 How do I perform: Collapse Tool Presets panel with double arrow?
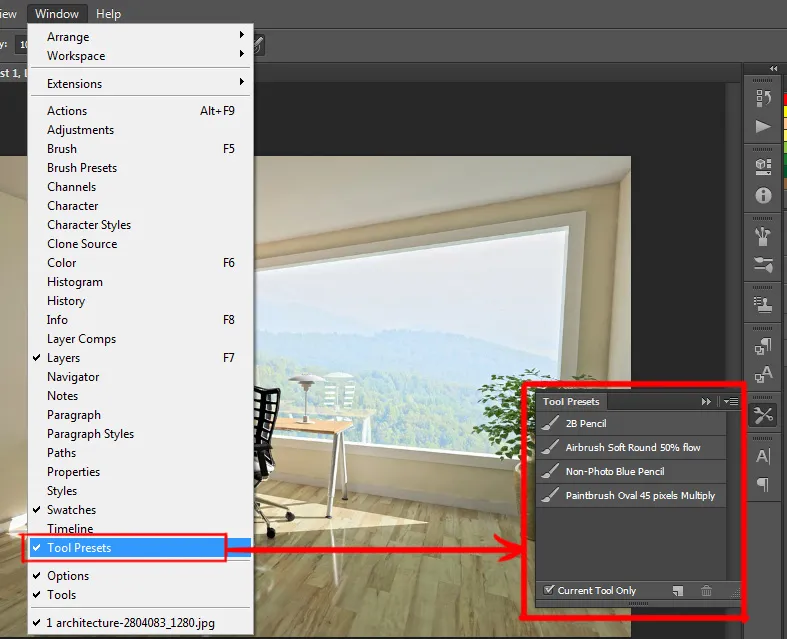click(x=706, y=402)
